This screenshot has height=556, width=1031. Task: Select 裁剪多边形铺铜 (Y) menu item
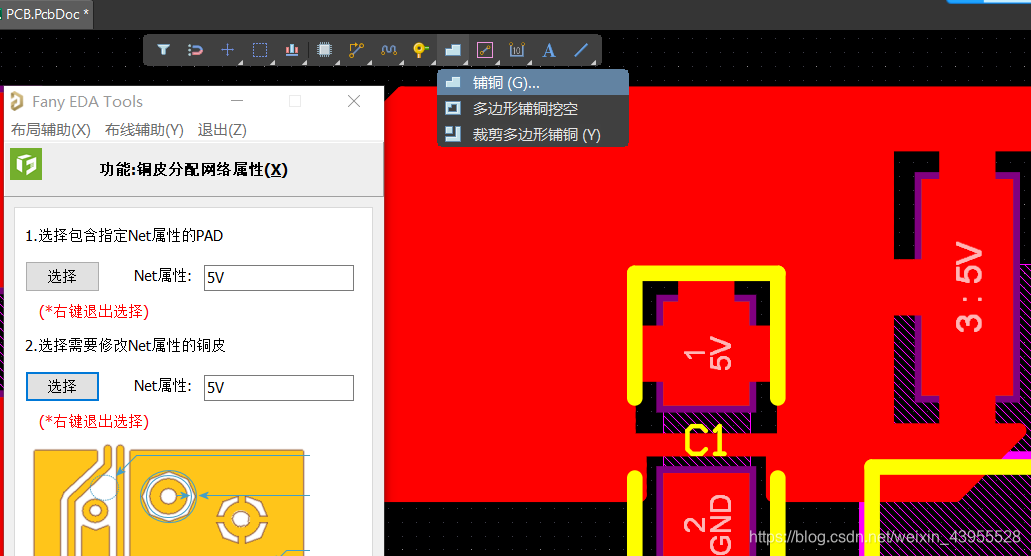535,134
